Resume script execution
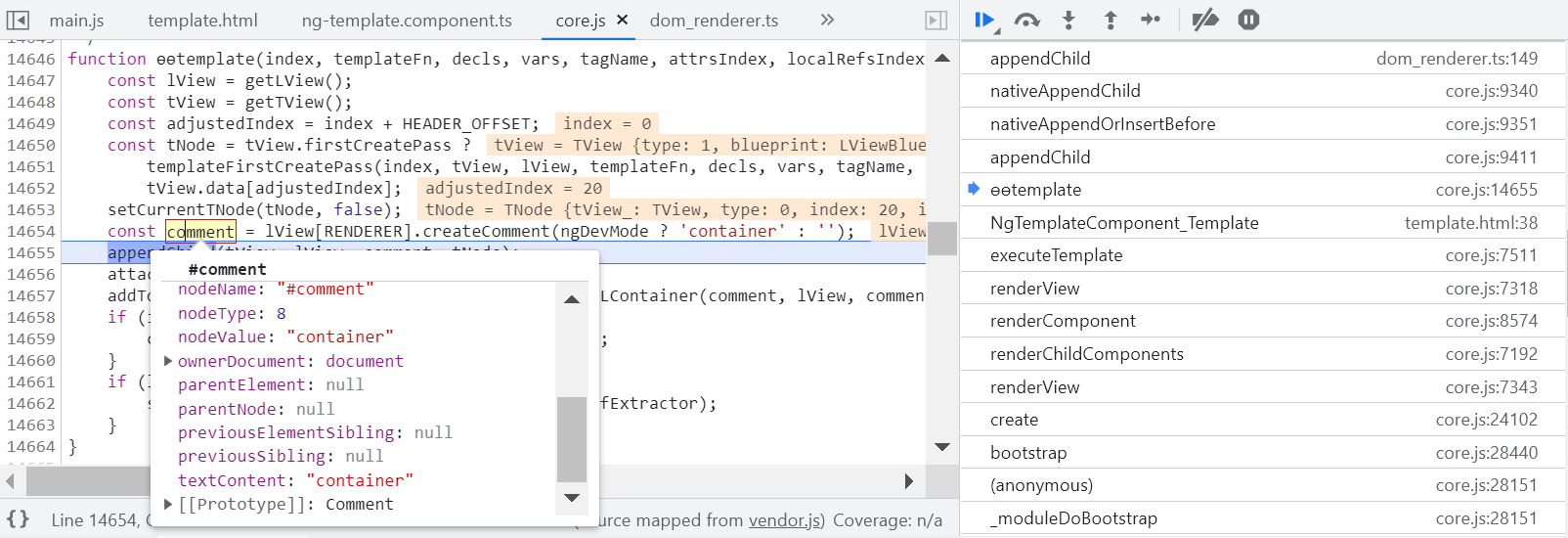The height and width of the screenshot is (538, 1568). point(985,20)
